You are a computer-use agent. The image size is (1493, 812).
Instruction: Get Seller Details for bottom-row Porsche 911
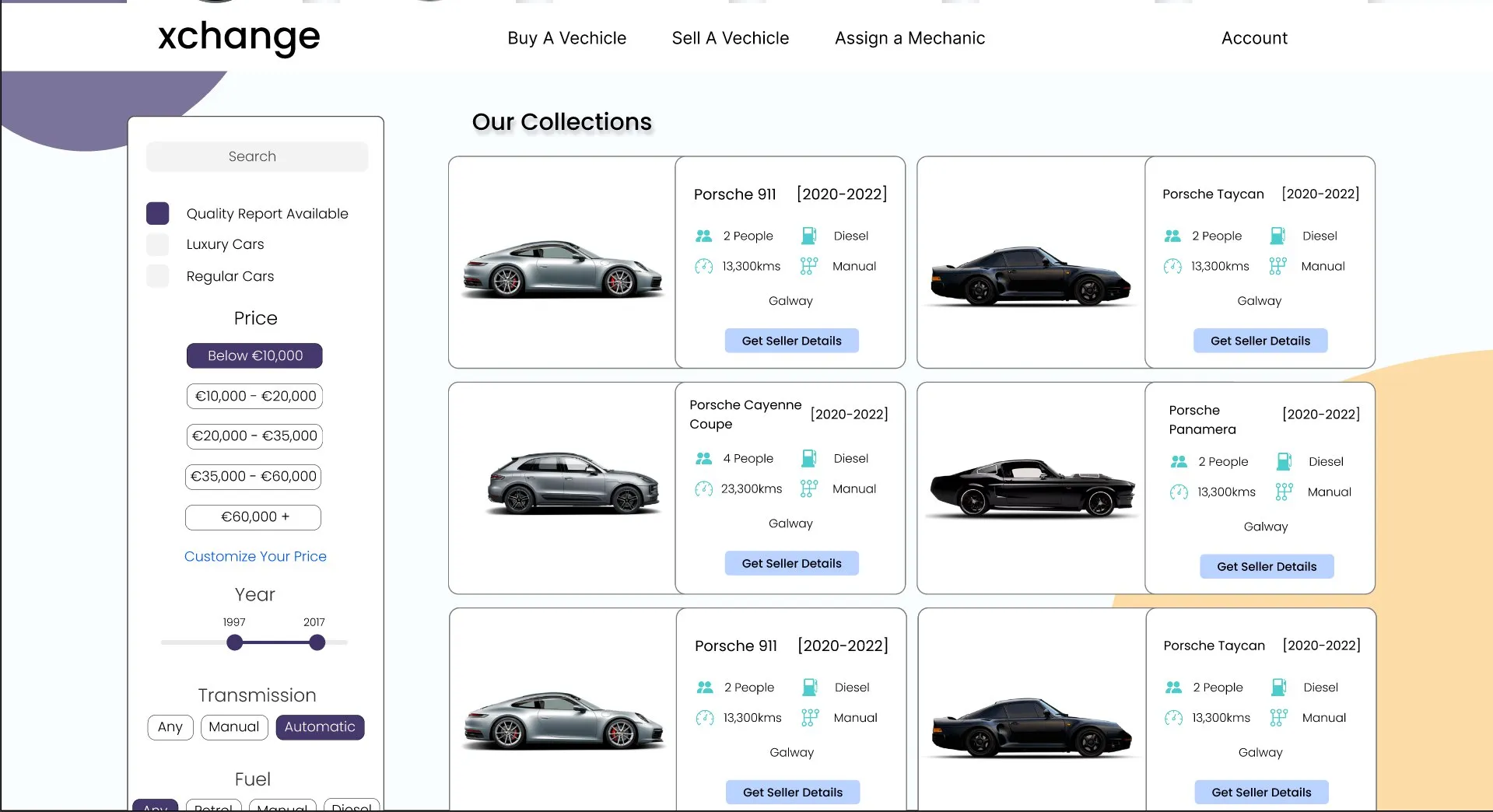point(793,793)
